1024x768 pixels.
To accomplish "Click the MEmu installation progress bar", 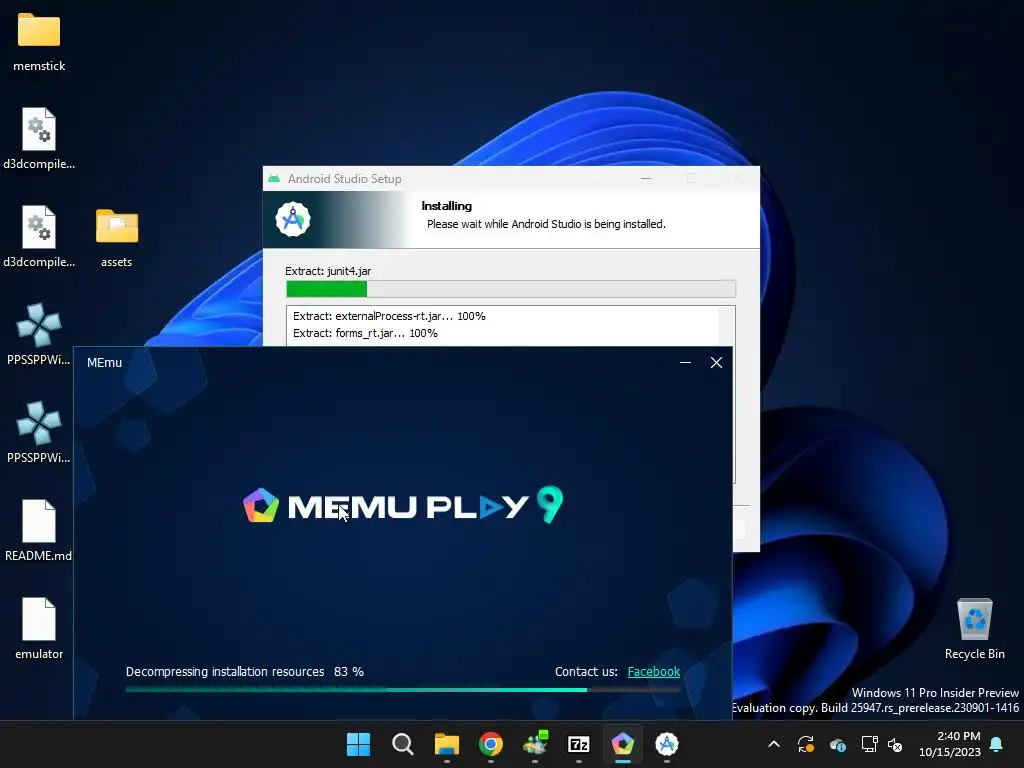I will 403,690.
